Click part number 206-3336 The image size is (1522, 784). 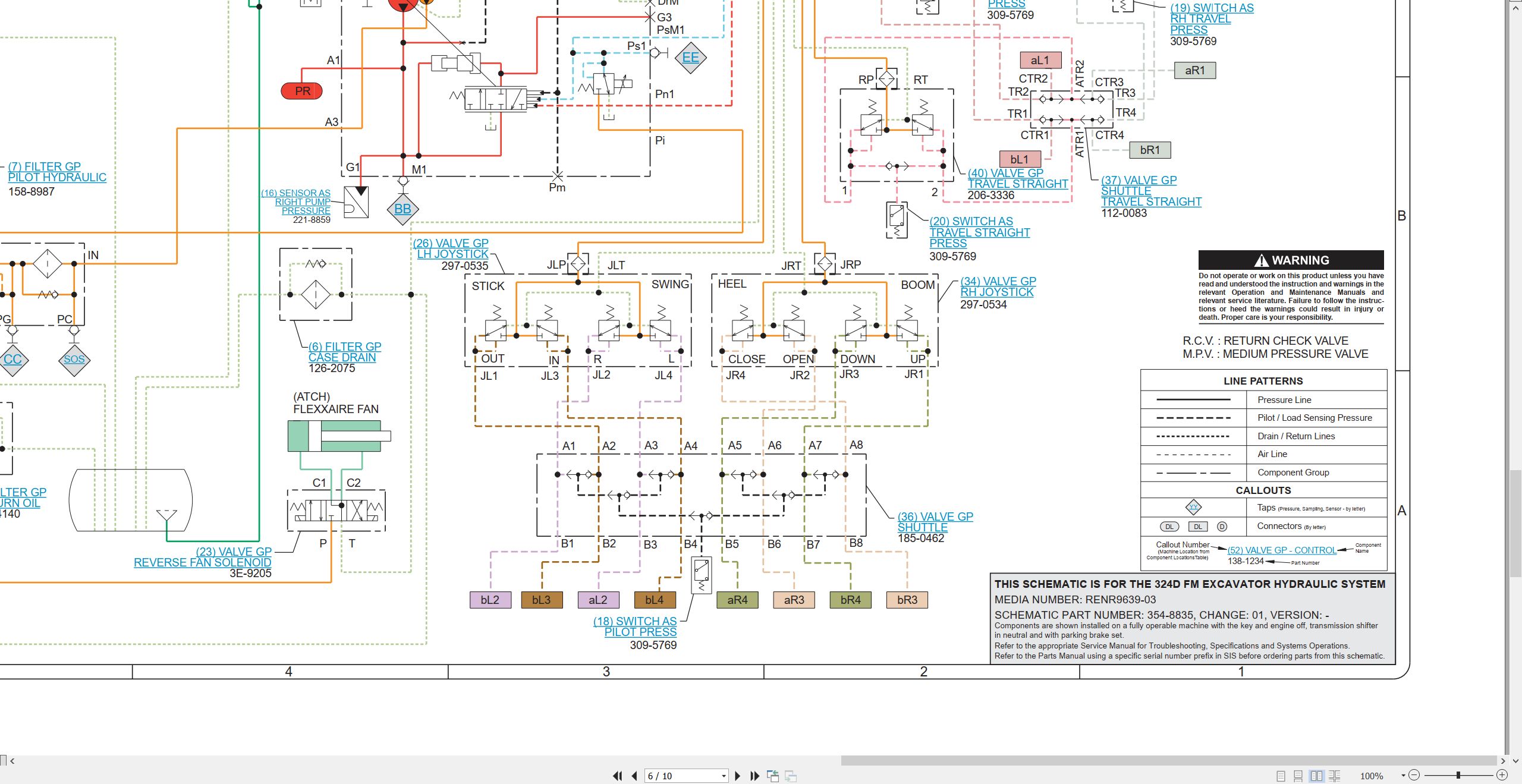pyautogui.click(x=991, y=195)
